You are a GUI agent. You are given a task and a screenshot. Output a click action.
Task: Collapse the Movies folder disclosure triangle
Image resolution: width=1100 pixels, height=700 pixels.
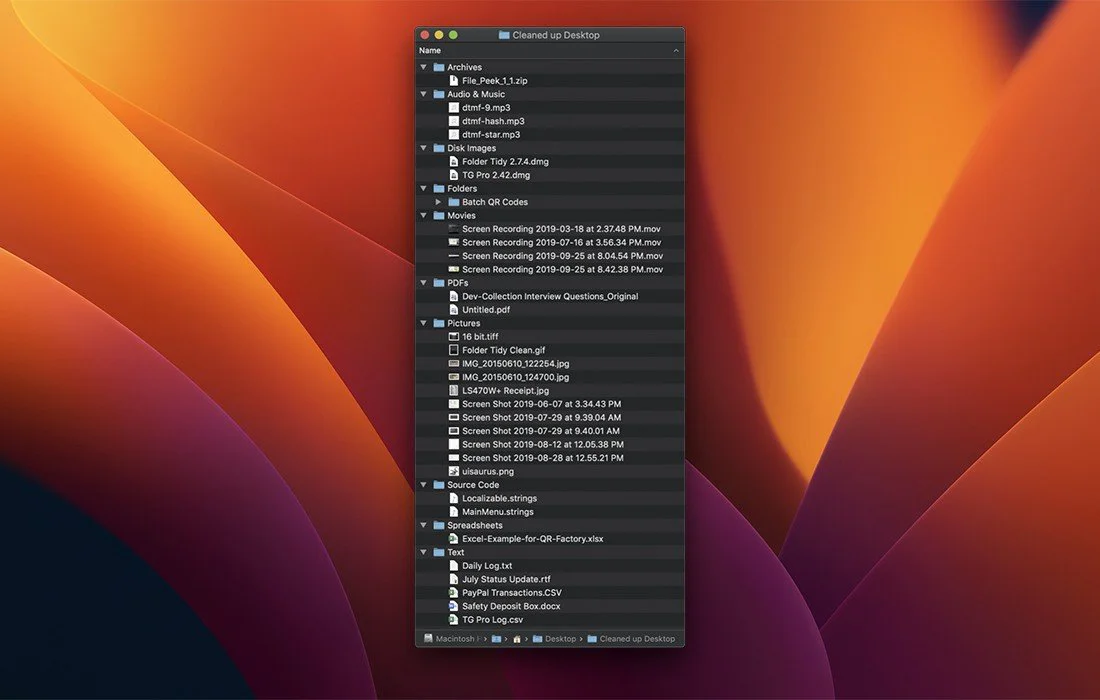(425, 215)
